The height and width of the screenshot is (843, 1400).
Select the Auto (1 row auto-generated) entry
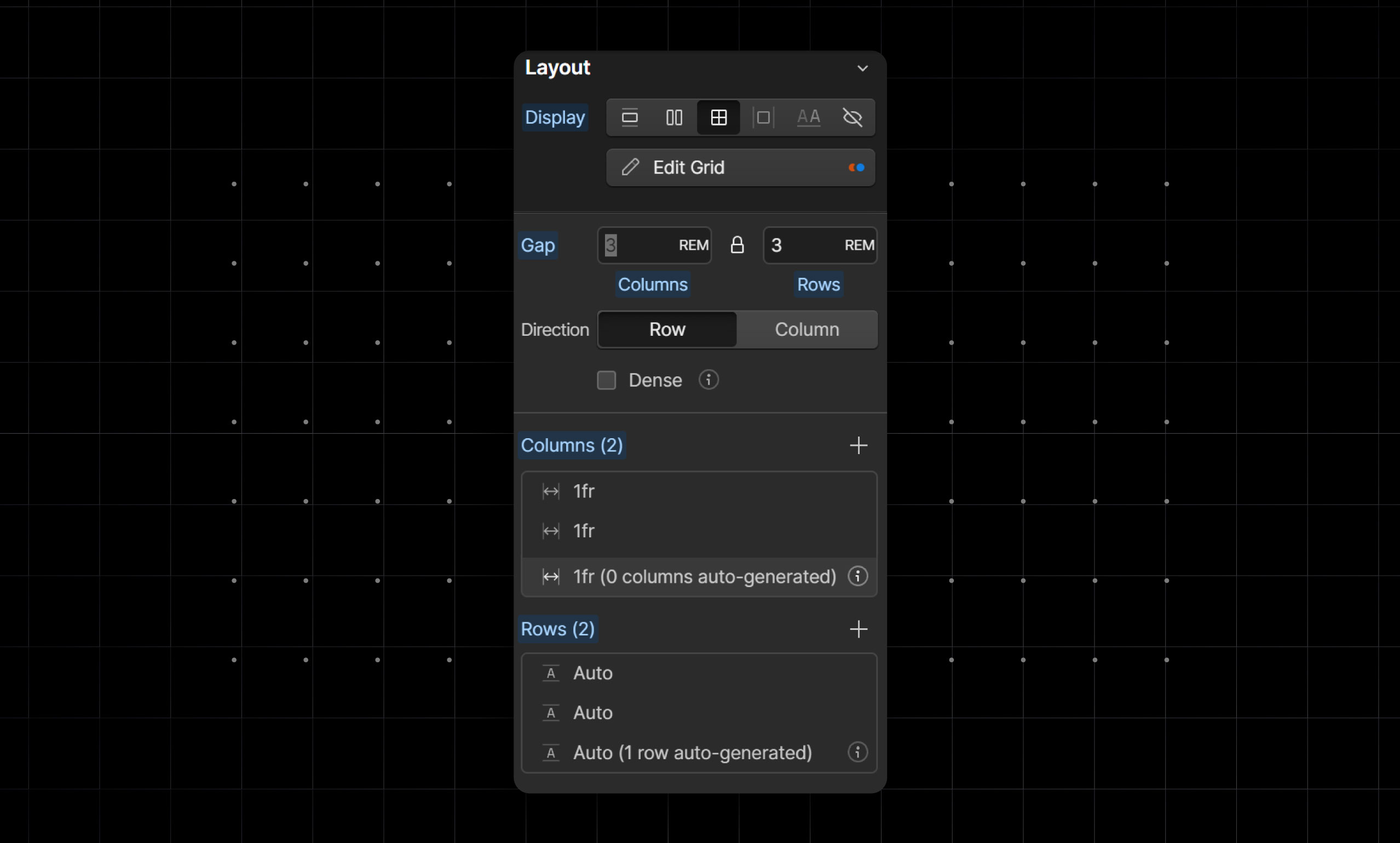699,753
